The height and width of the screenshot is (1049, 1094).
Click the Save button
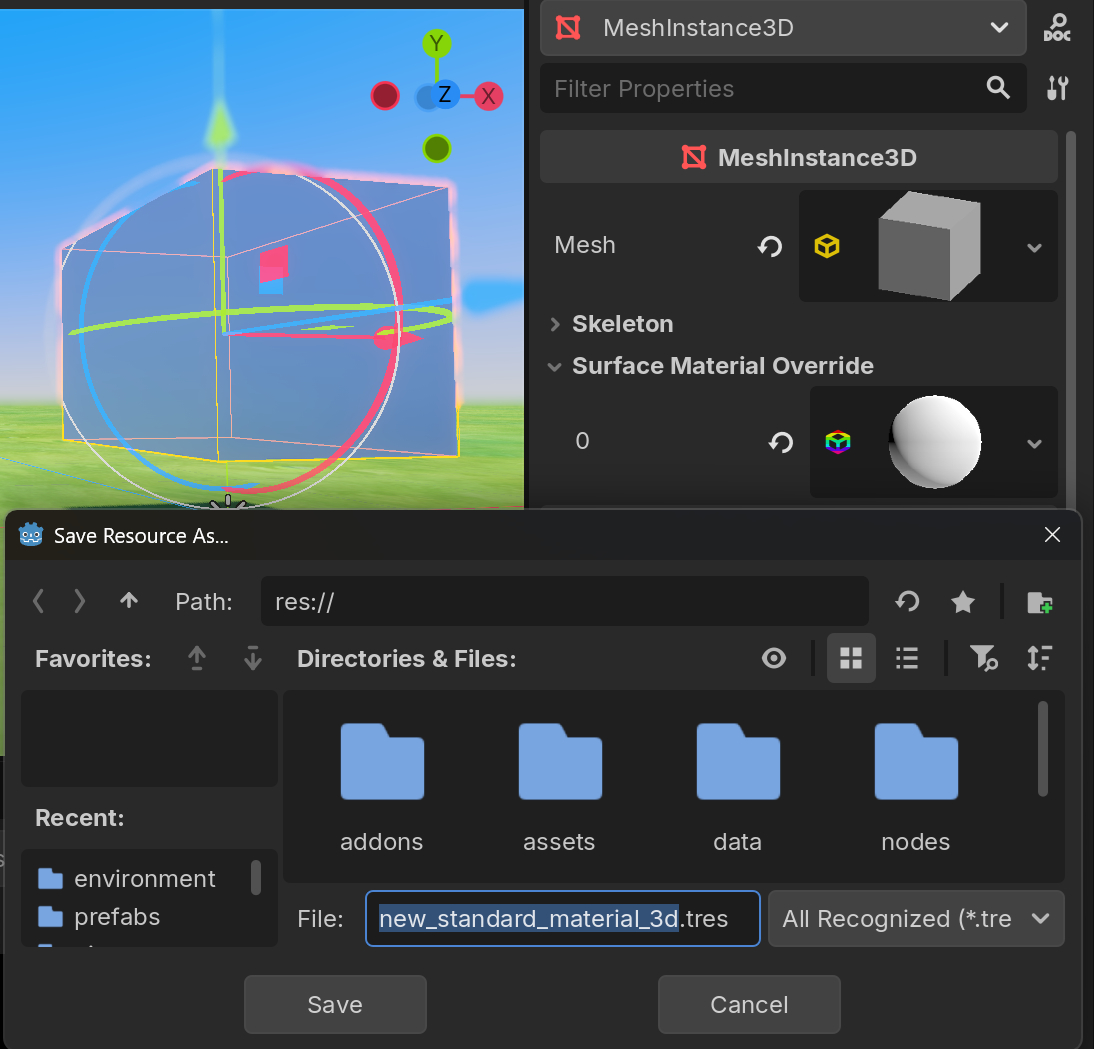pos(335,1005)
